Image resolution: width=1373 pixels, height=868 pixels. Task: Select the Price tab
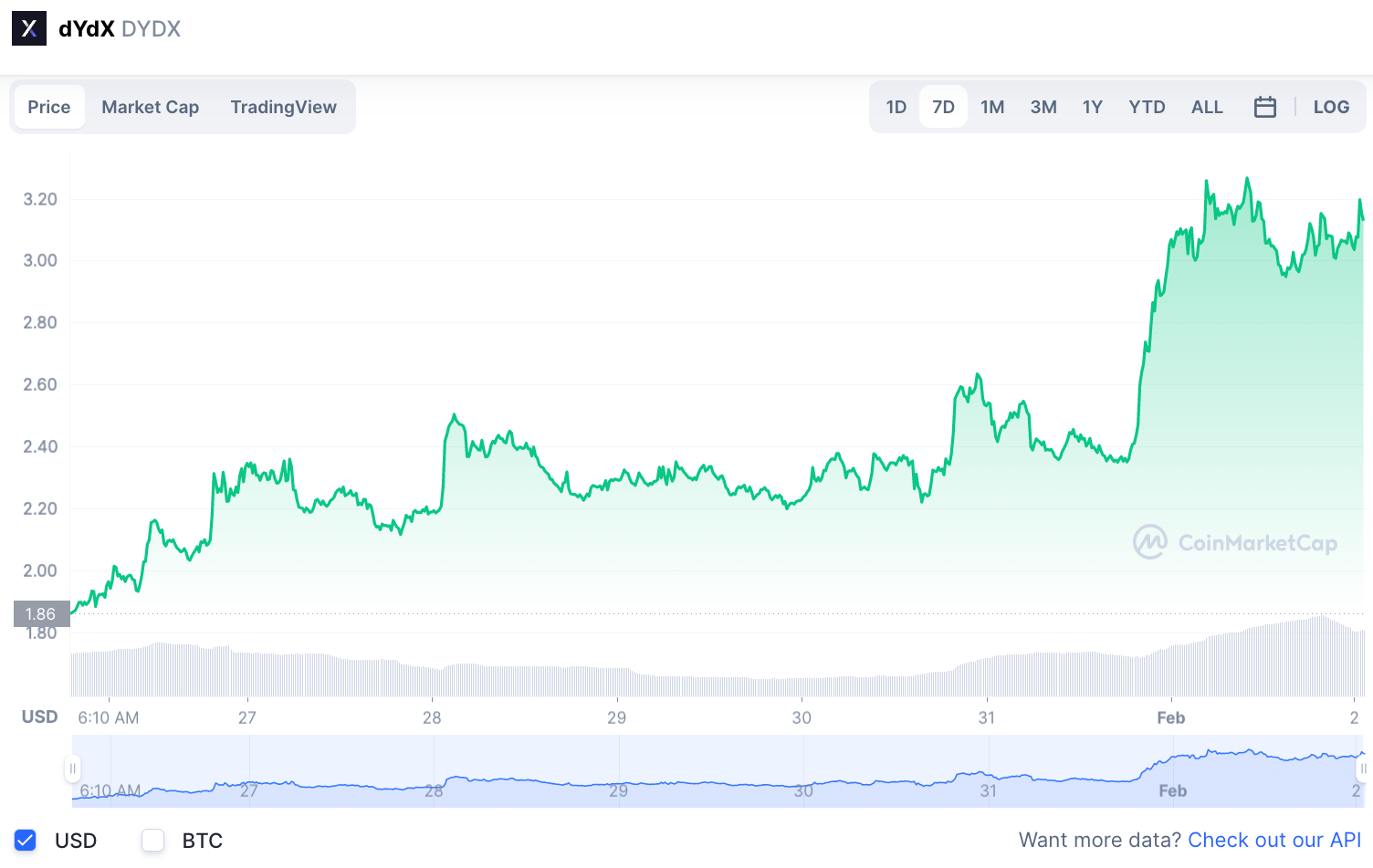49,107
